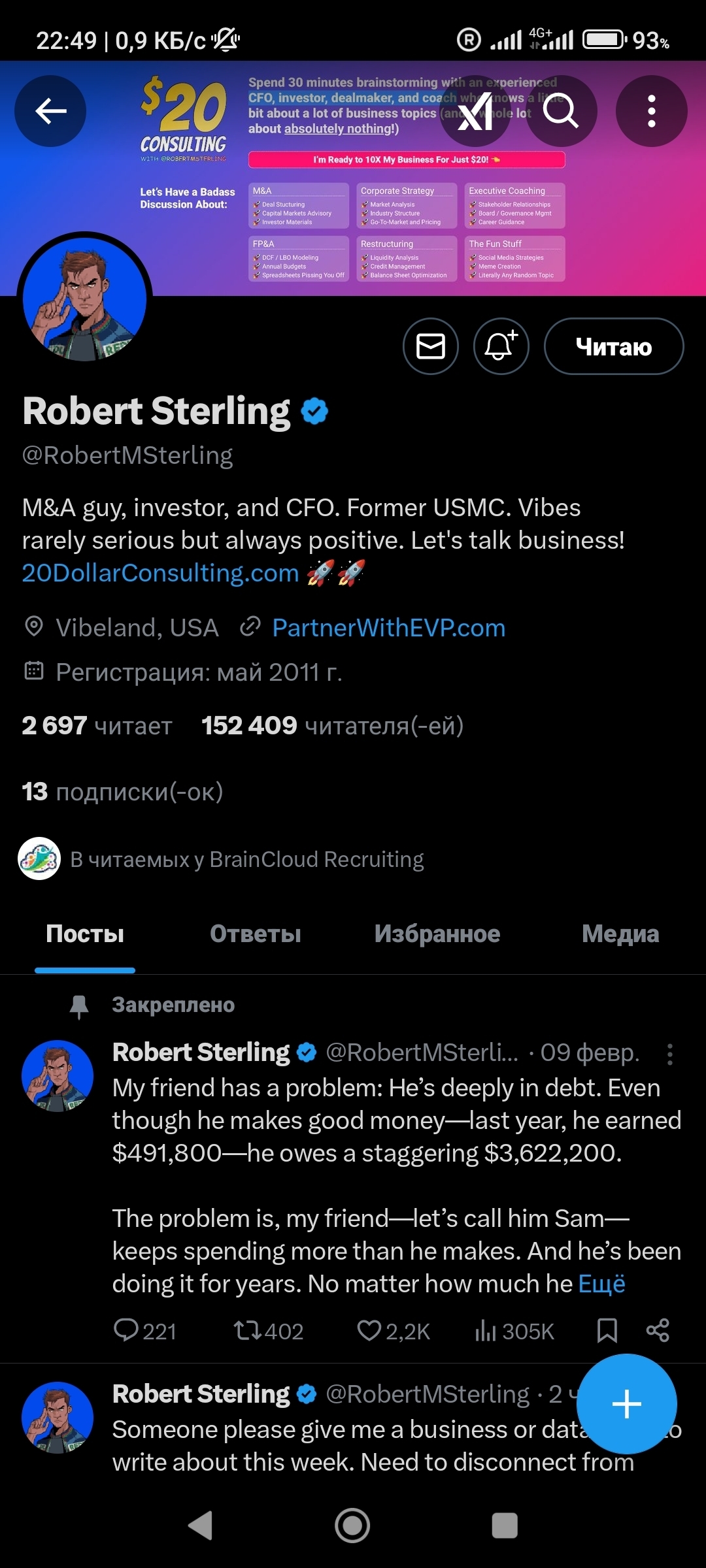
Task: Tap the blue compose post button
Action: 626,1404
